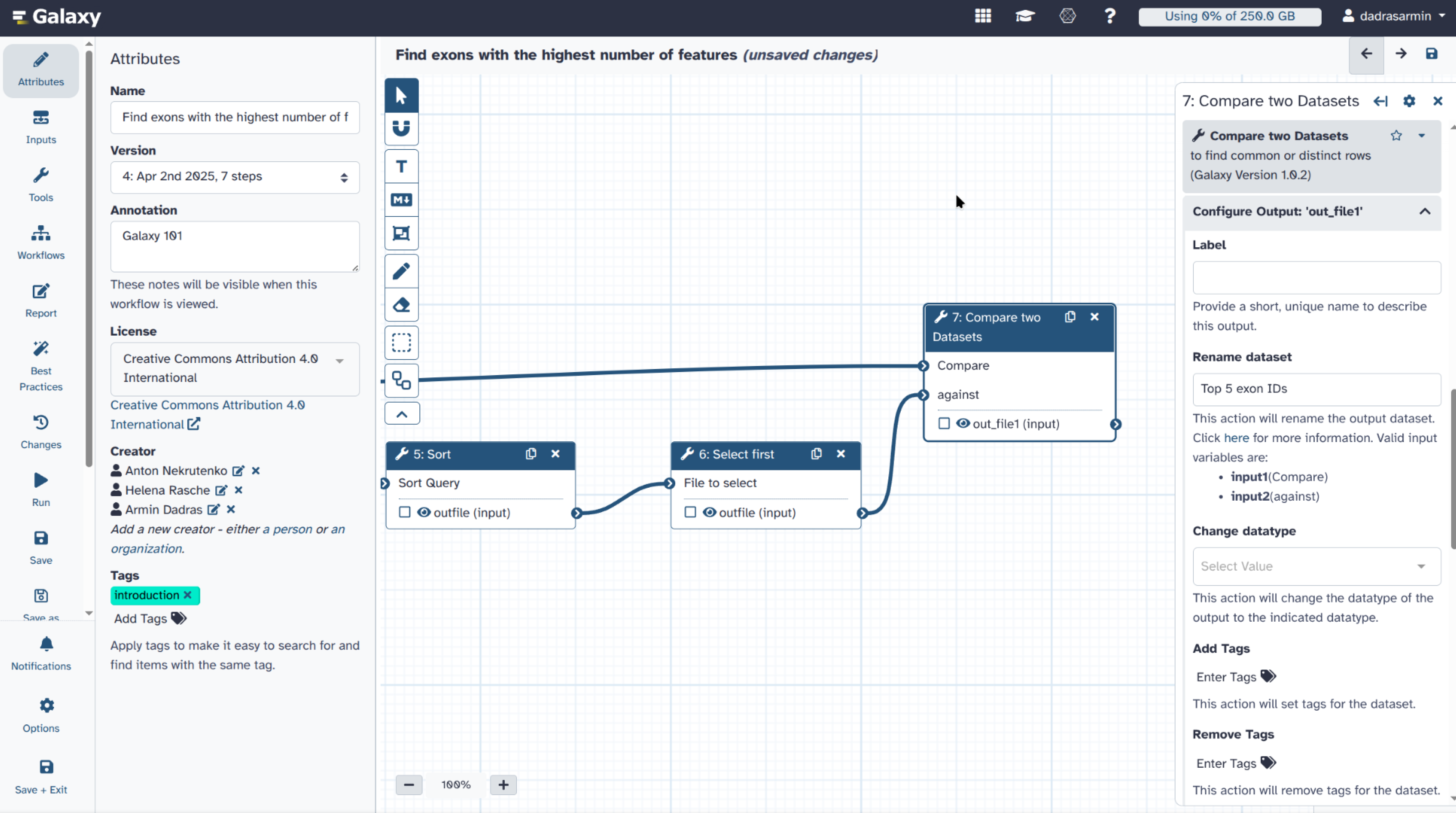Open the Best Practices sidebar tab
The width and height of the screenshot is (1456, 813).
tap(41, 366)
